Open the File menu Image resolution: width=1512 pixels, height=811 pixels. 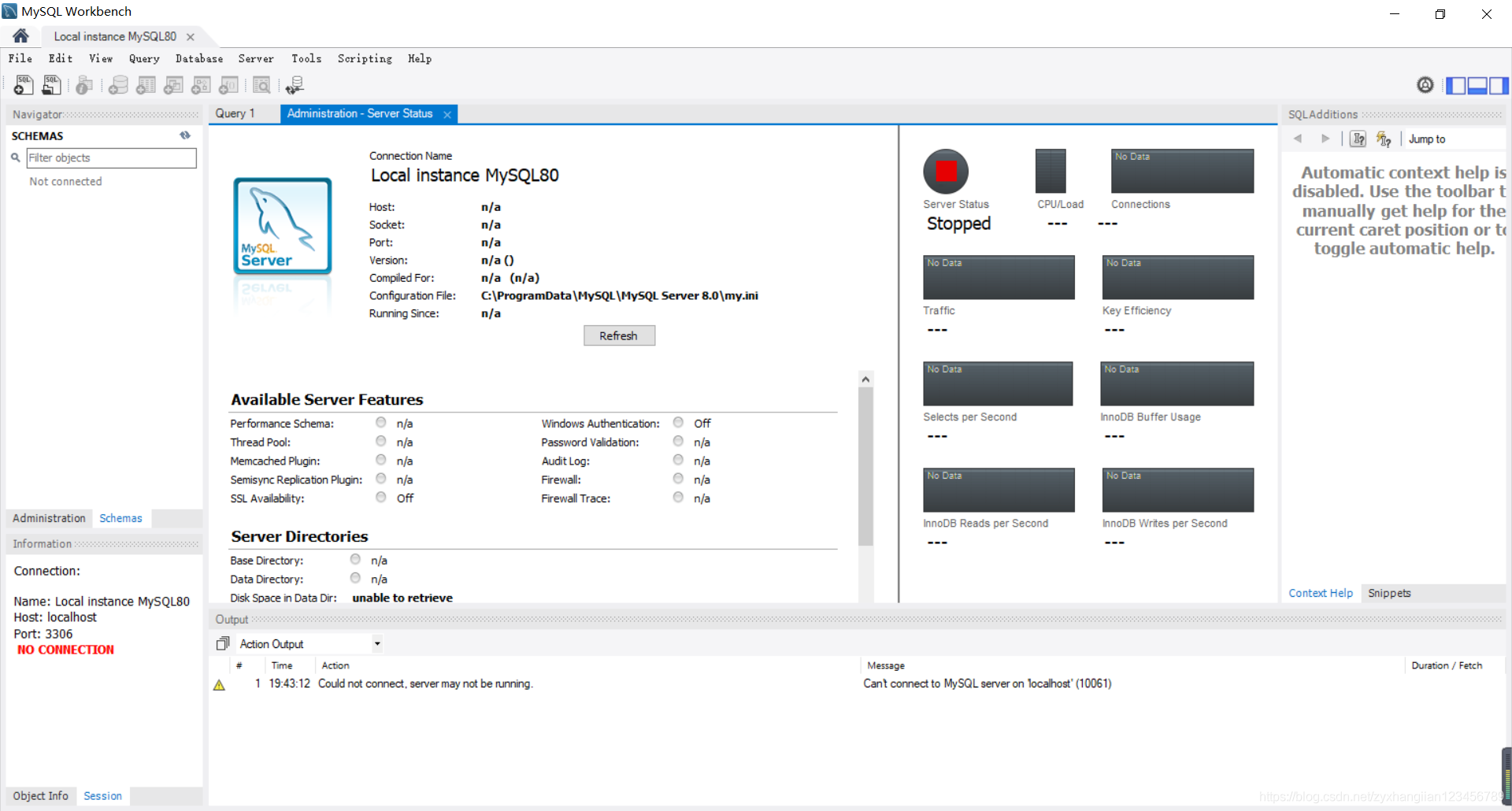pyautogui.click(x=20, y=58)
